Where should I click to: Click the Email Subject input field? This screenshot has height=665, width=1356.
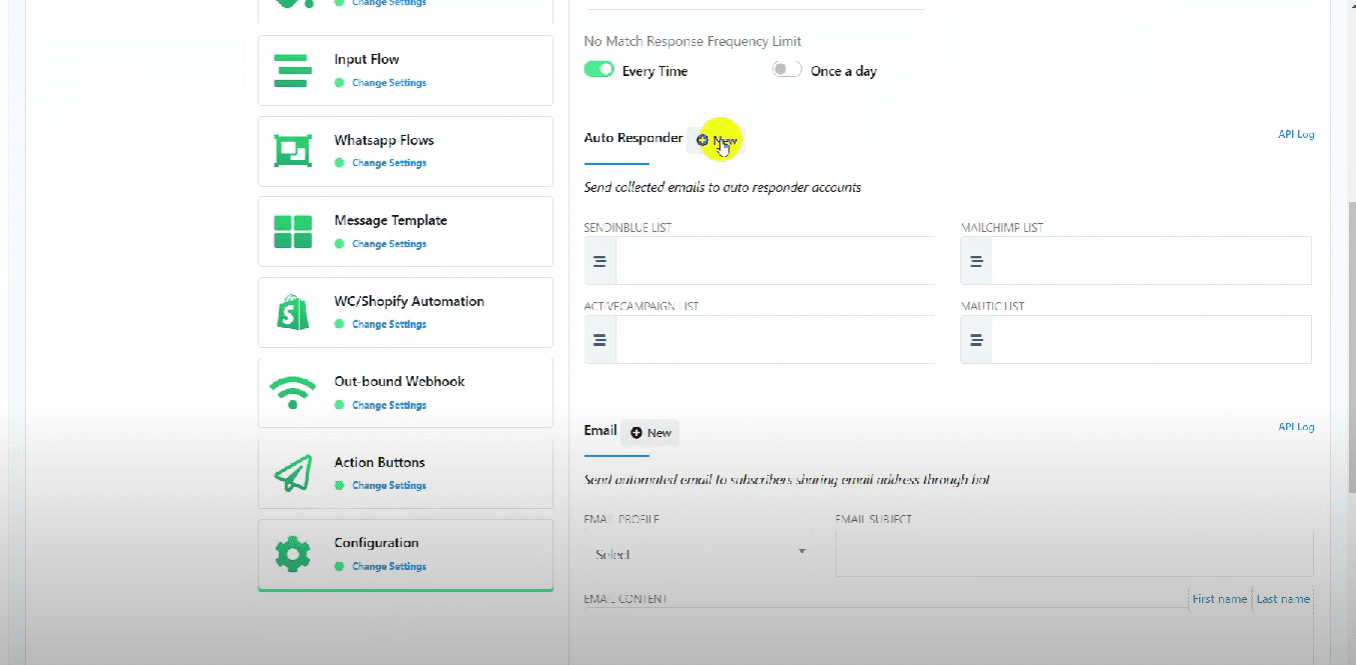click(x=1073, y=553)
